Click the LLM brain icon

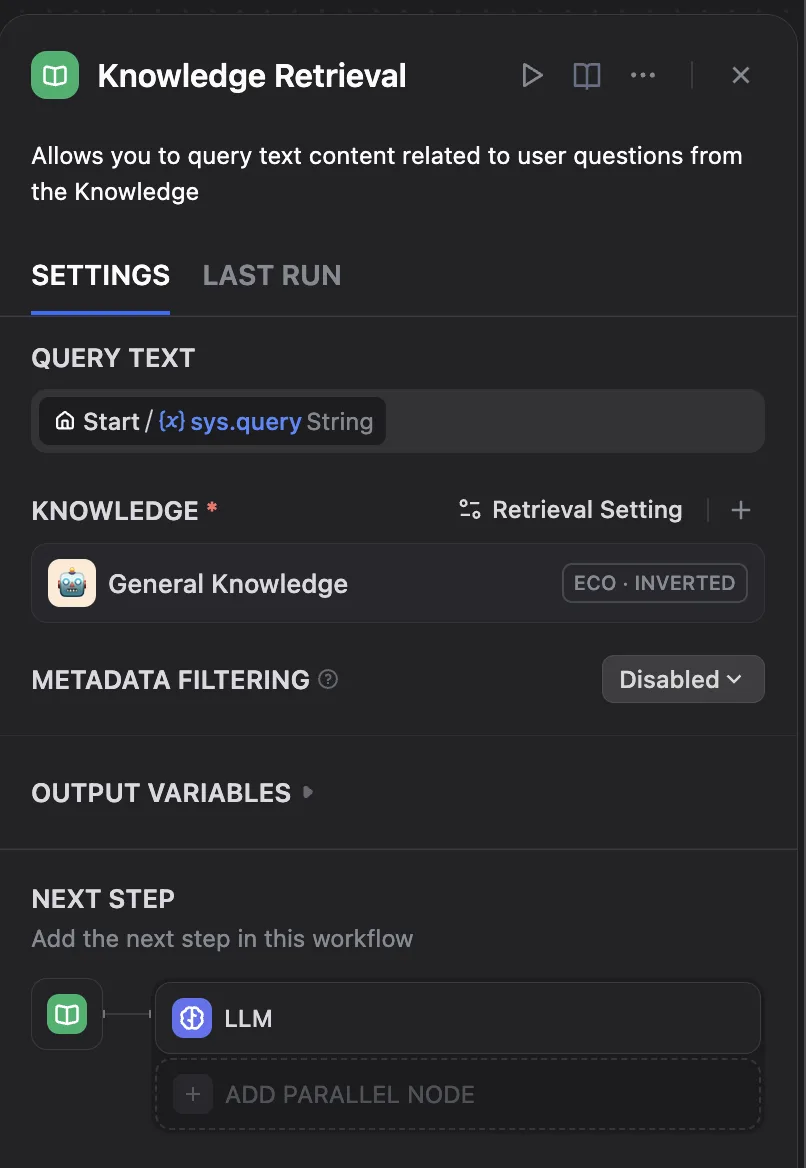(x=192, y=1019)
